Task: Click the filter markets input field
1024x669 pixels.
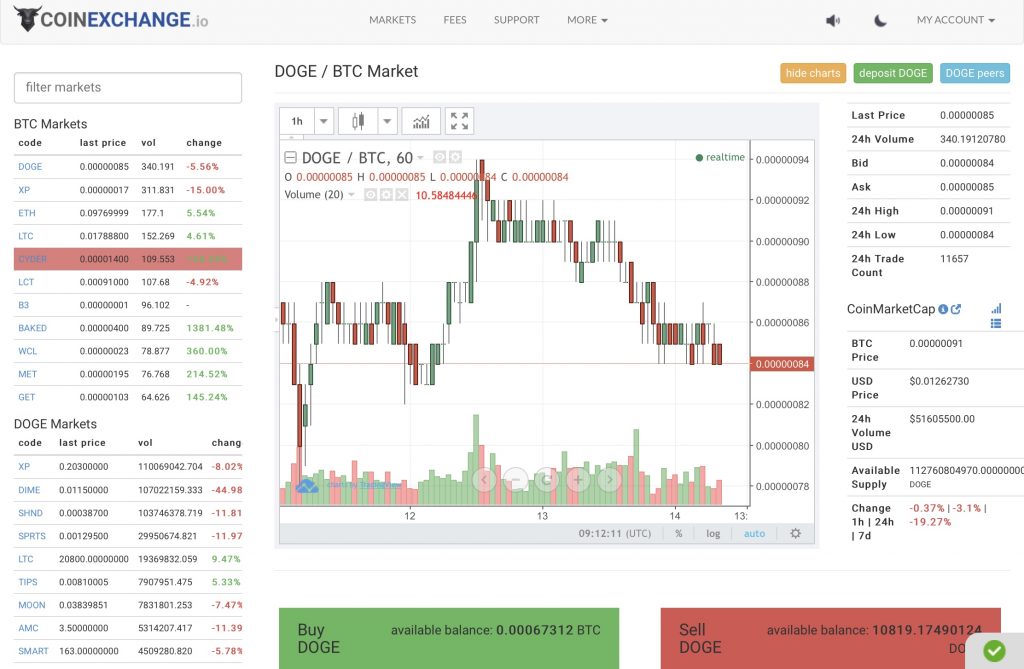Action: 128,88
